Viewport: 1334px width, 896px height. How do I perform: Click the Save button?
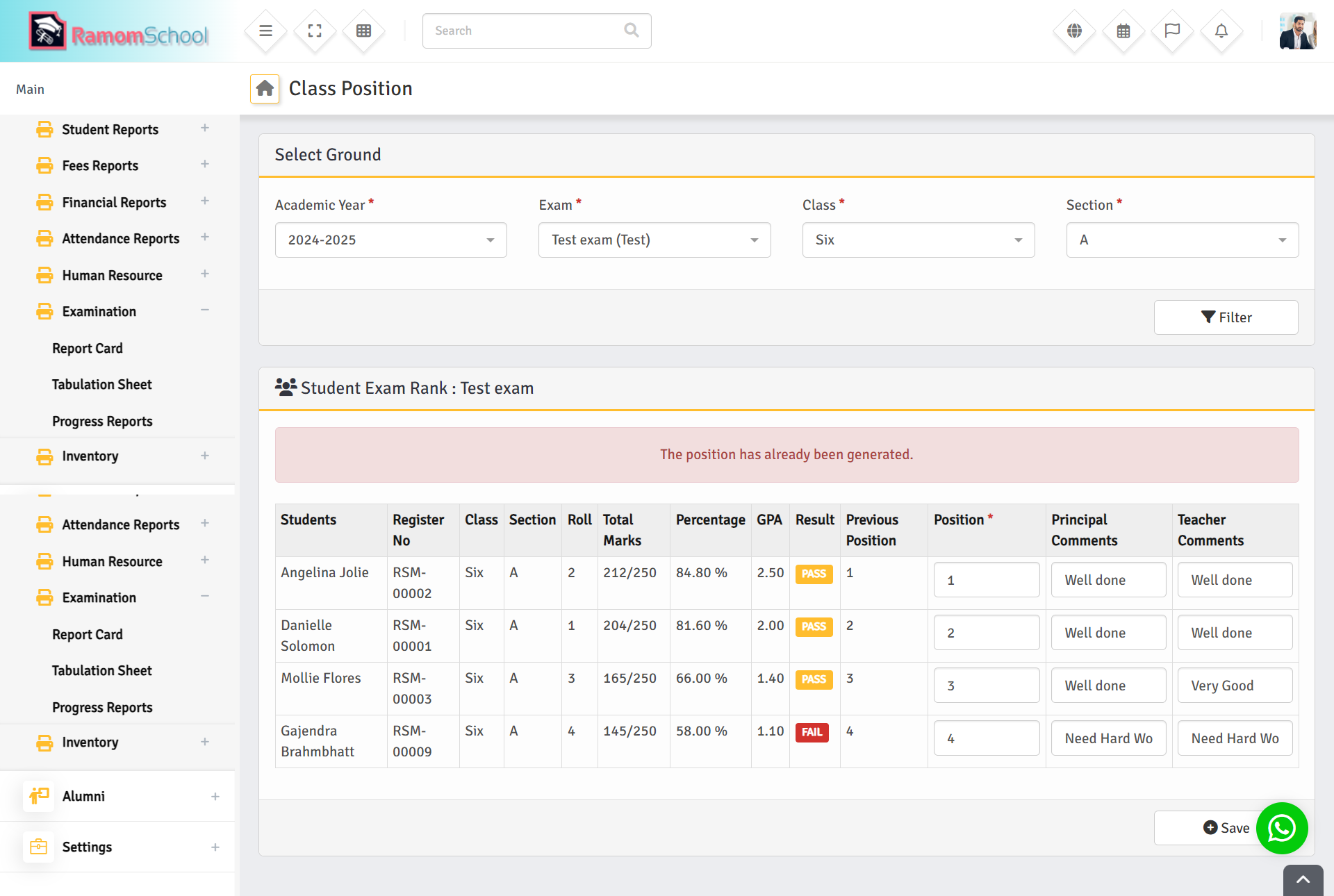(x=1226, y=828)
